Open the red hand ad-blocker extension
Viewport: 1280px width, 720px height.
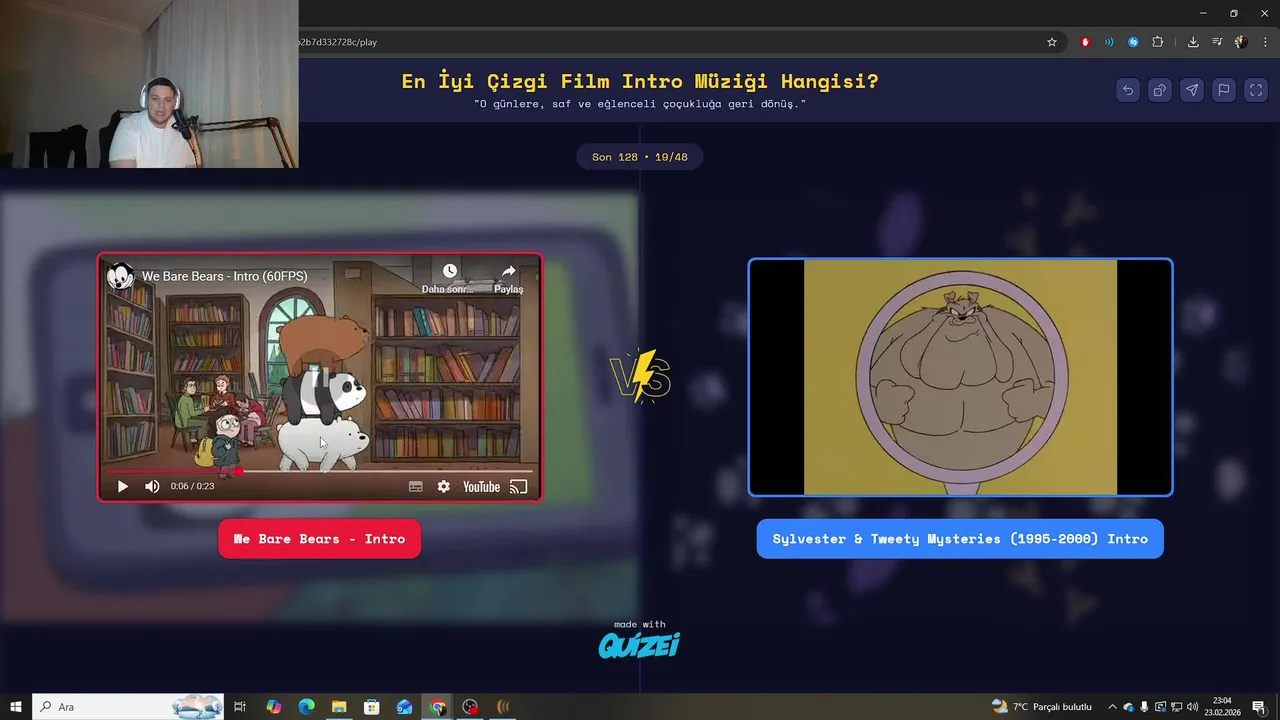coord(1085,42)
